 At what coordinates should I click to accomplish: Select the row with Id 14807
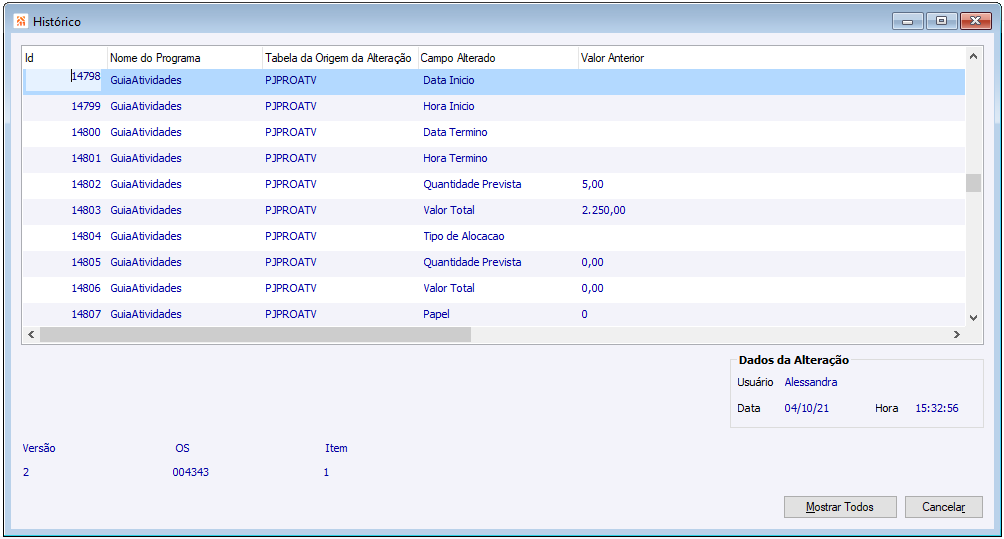coord(494,314)
